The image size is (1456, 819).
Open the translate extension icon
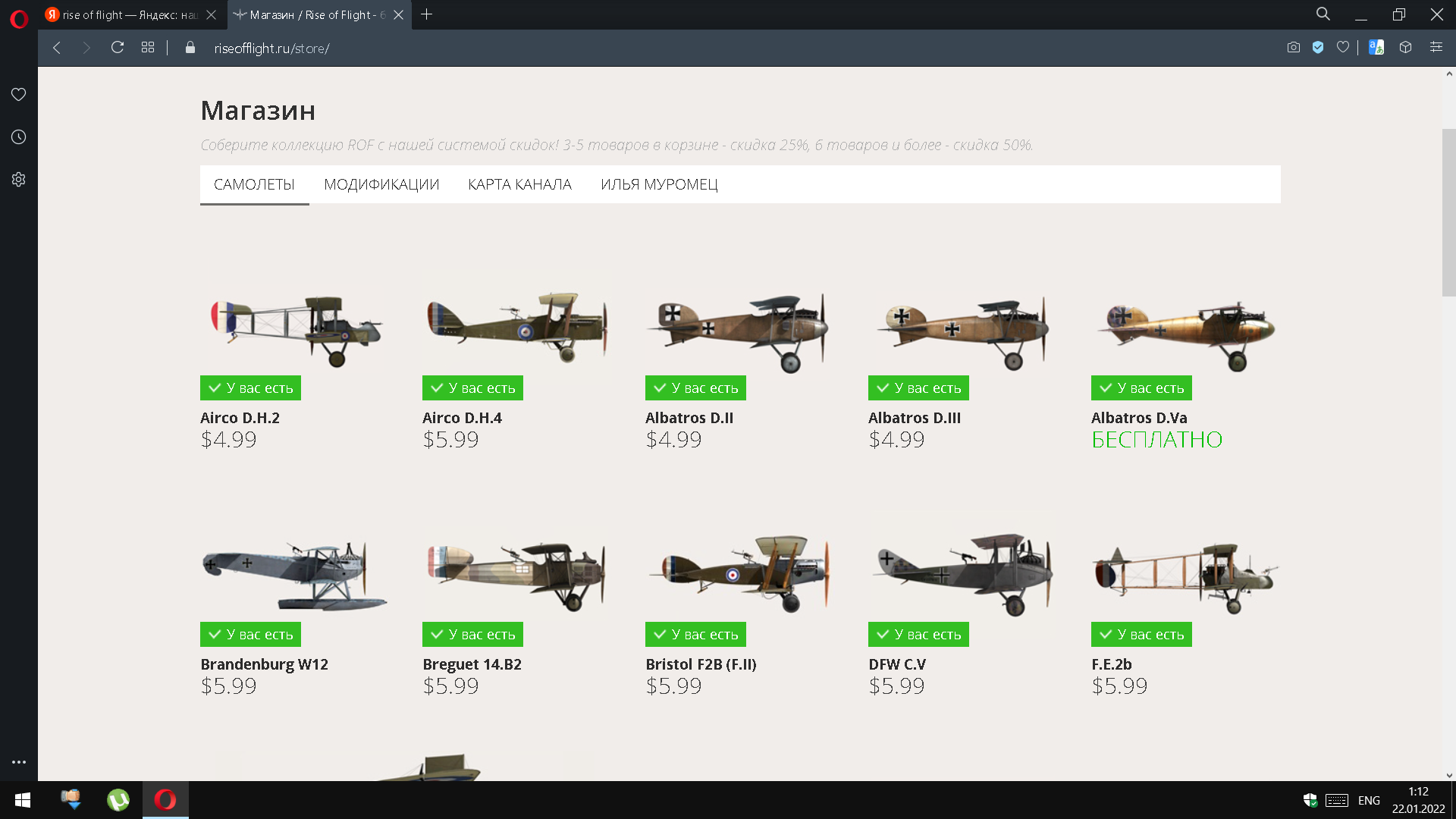[1376, 48]
